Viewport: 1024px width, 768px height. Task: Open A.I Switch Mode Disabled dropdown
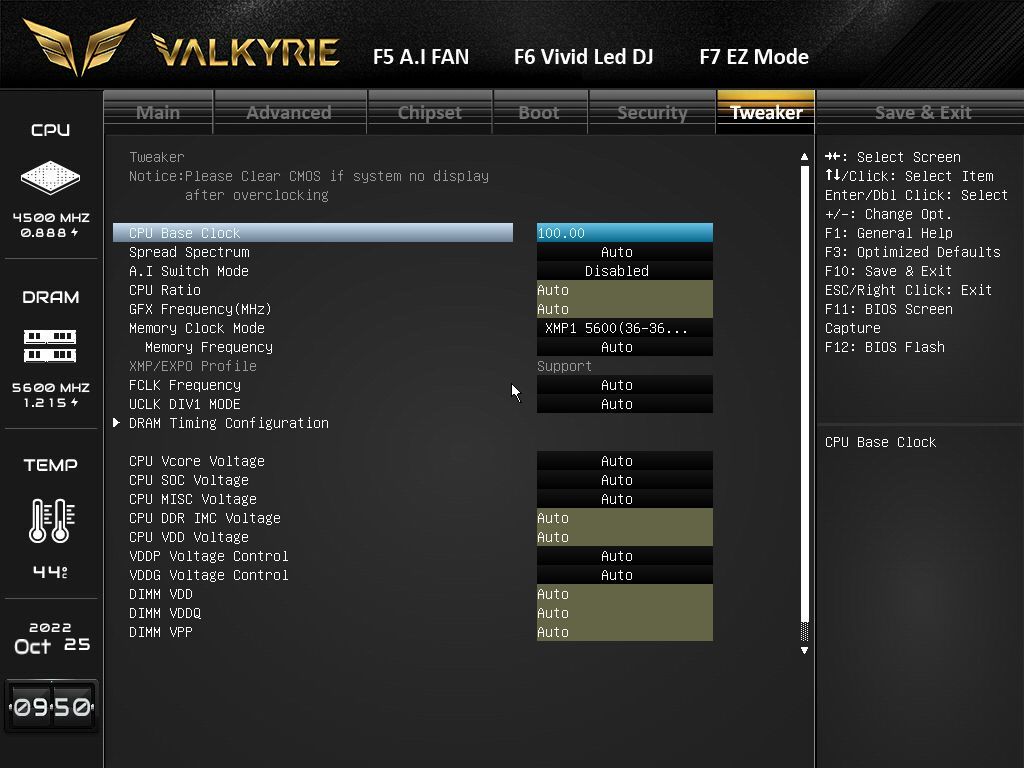click(x=624, y=271)
